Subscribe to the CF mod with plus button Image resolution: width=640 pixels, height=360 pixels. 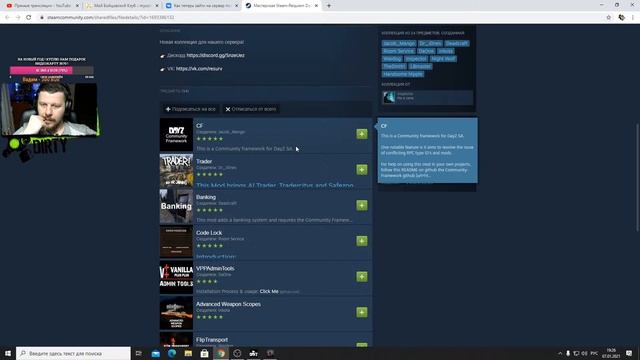pyautogui.click(x=362, y=134)
